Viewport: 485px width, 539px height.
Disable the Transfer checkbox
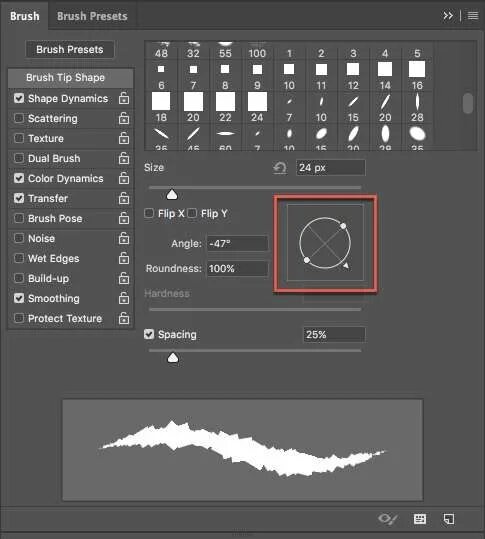(19, 198)
